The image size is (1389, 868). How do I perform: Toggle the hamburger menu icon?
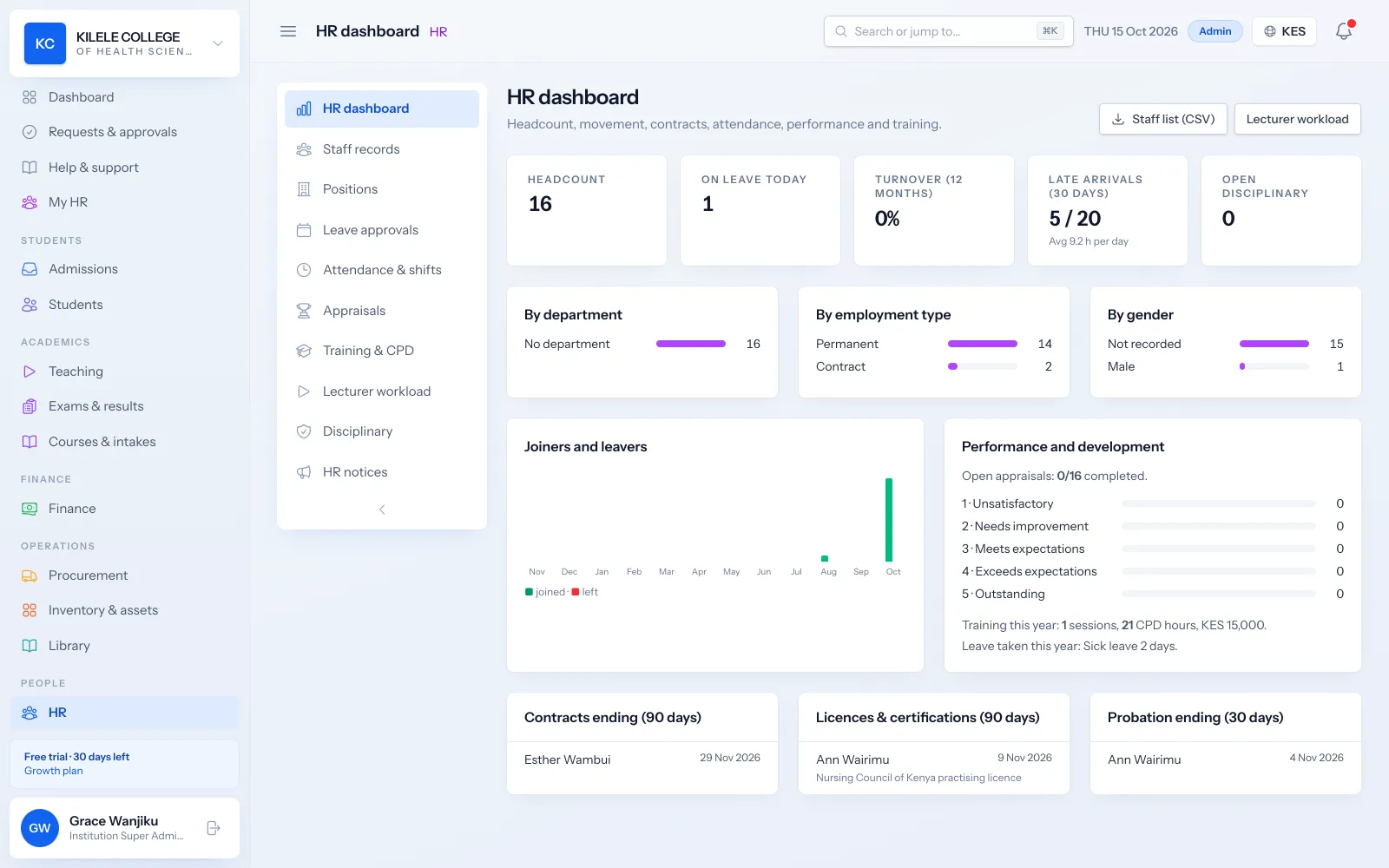click(288, 31)
